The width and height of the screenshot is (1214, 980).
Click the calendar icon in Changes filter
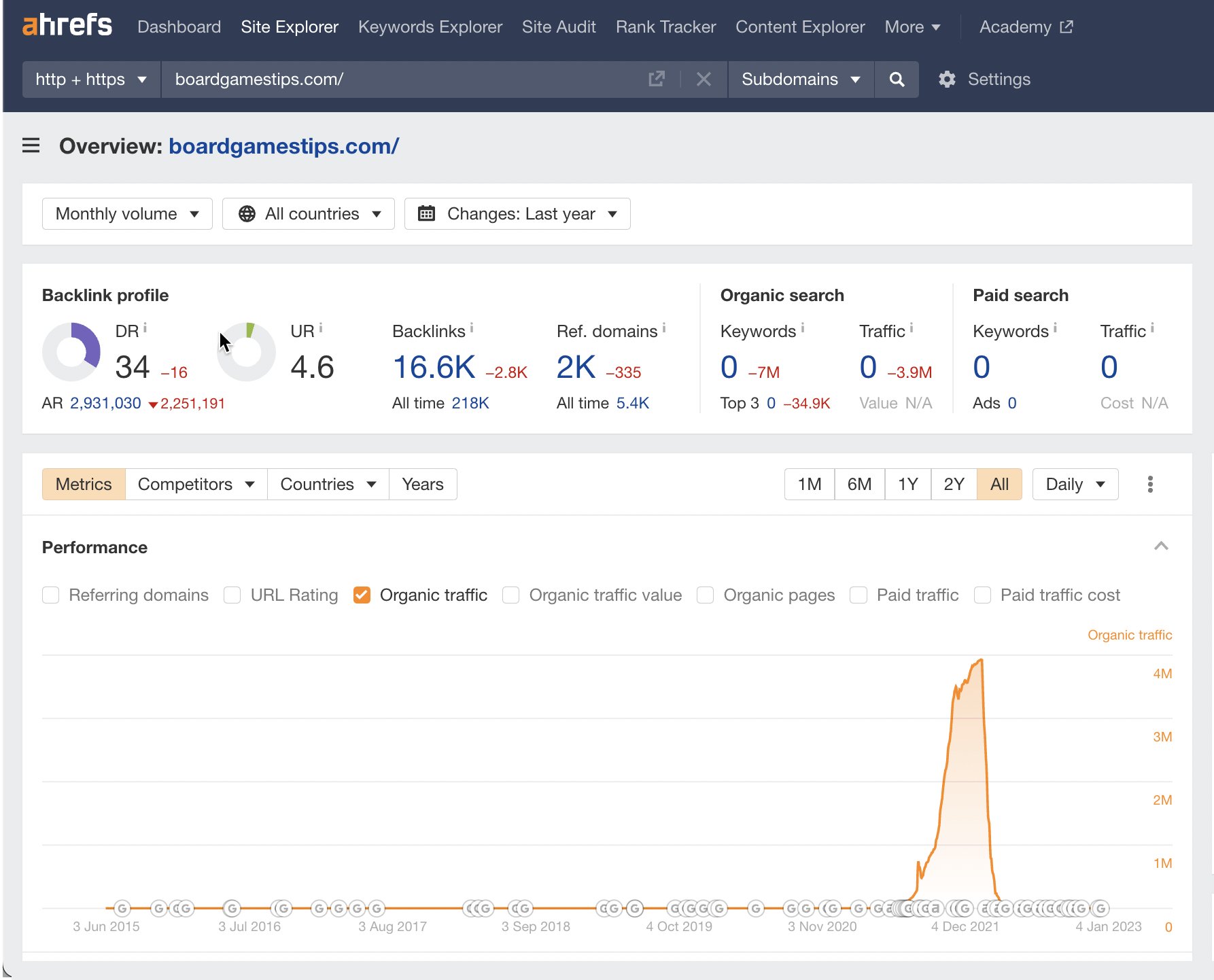(427, 213)
